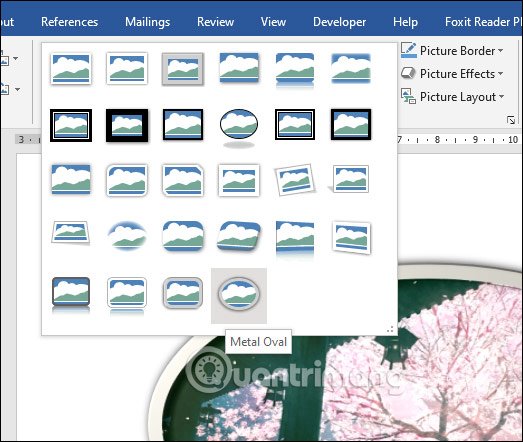The width and height of the screenshot is (523, 442).
Task: Go to the View tab
Action: pos(273,22)
